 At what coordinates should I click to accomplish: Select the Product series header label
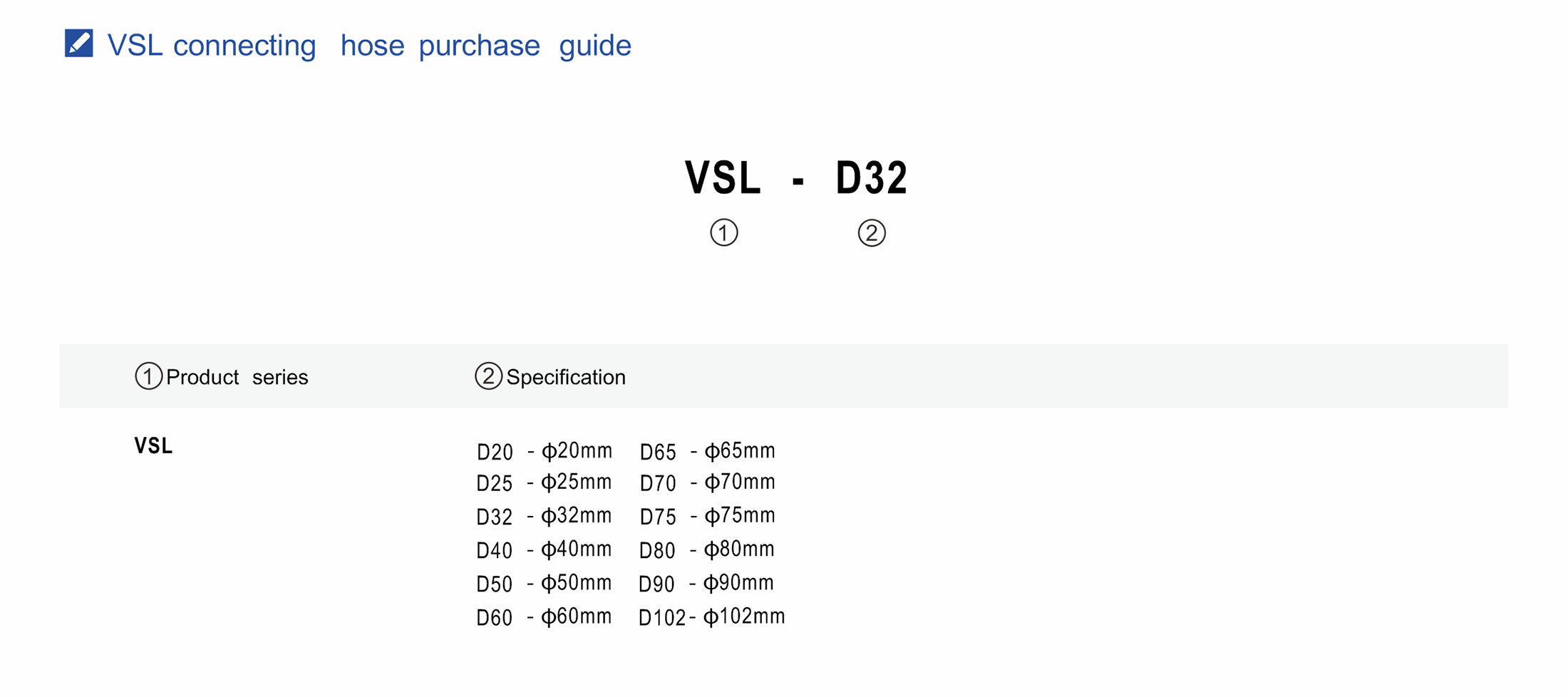coord(237,377)
